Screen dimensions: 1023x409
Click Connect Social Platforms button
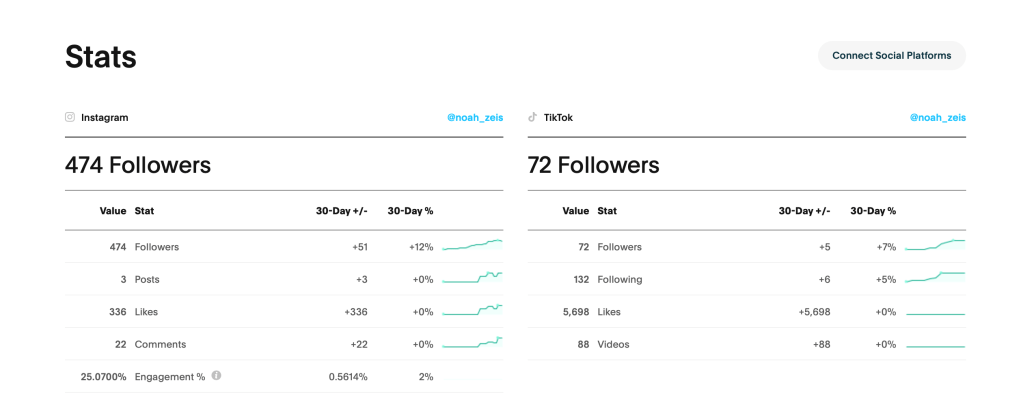click(x=891, y=56)
